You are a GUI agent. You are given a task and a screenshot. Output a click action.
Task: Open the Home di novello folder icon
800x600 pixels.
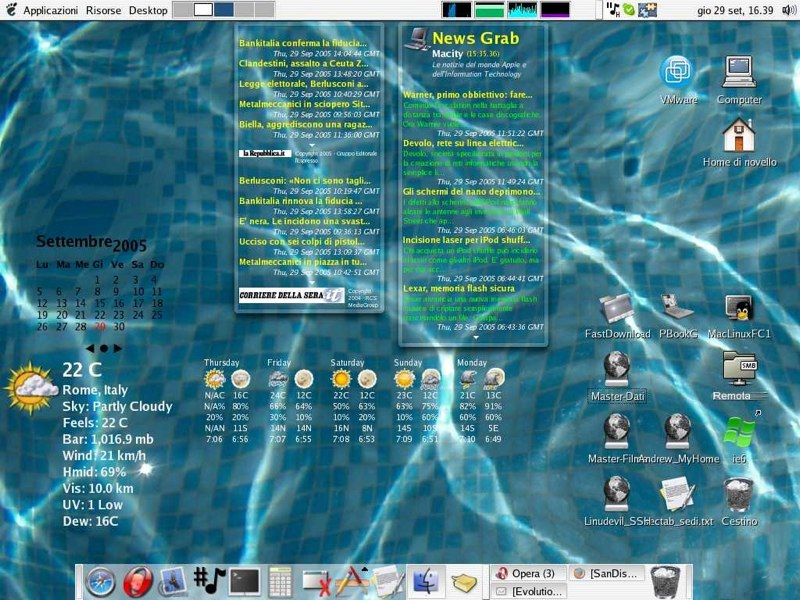739,135
